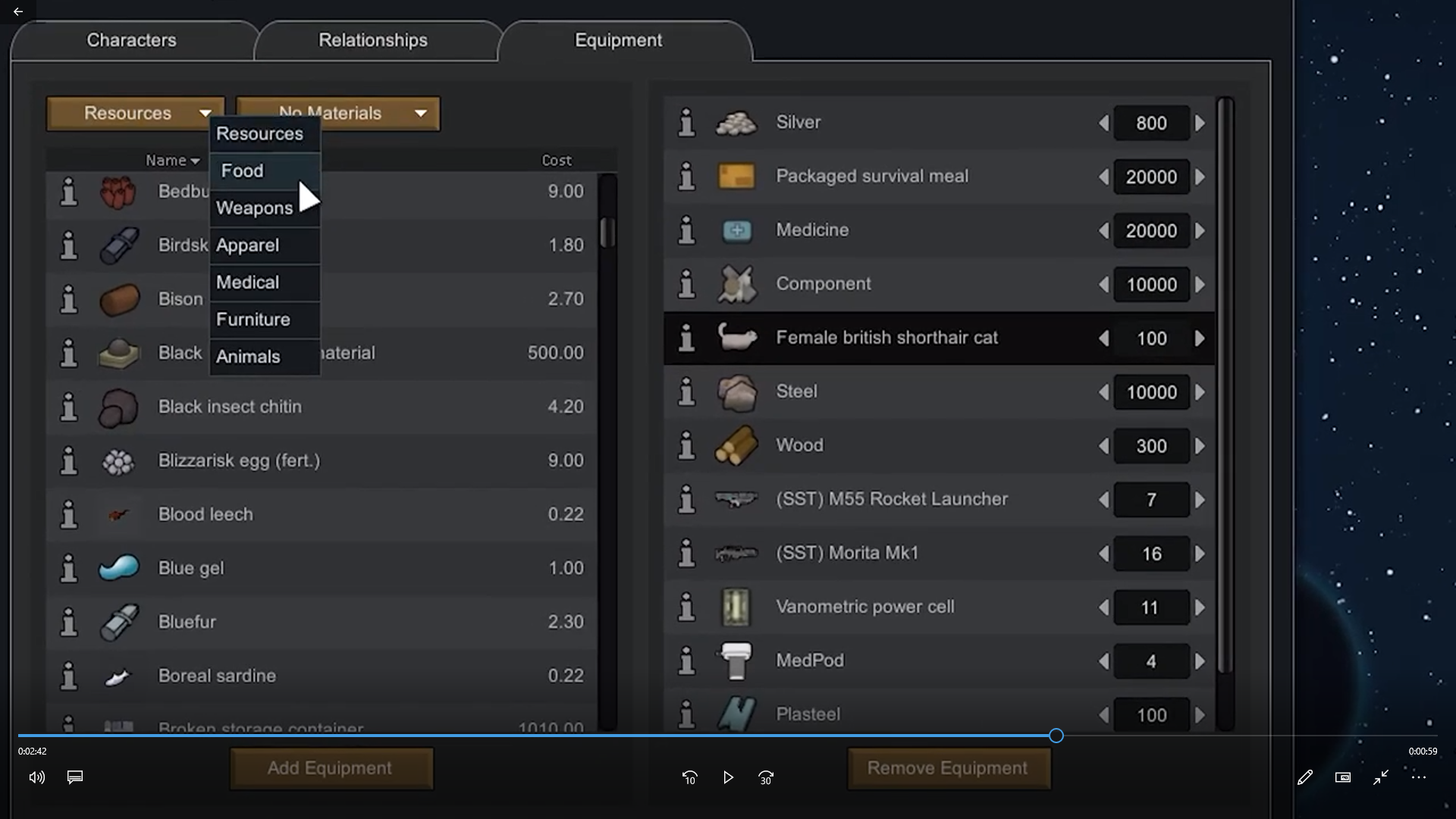Click the pencil edit icon
Image resolution: width=1456 pixels, height=819 pixels.
(1304, 777)
